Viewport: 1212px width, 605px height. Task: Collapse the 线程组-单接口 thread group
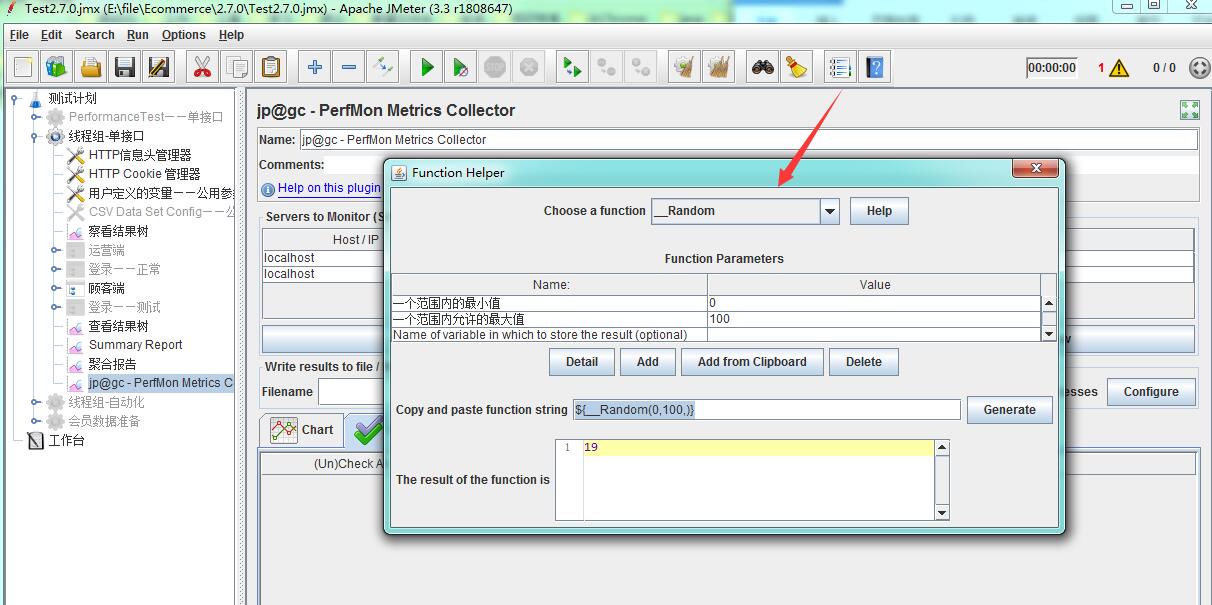35,136
